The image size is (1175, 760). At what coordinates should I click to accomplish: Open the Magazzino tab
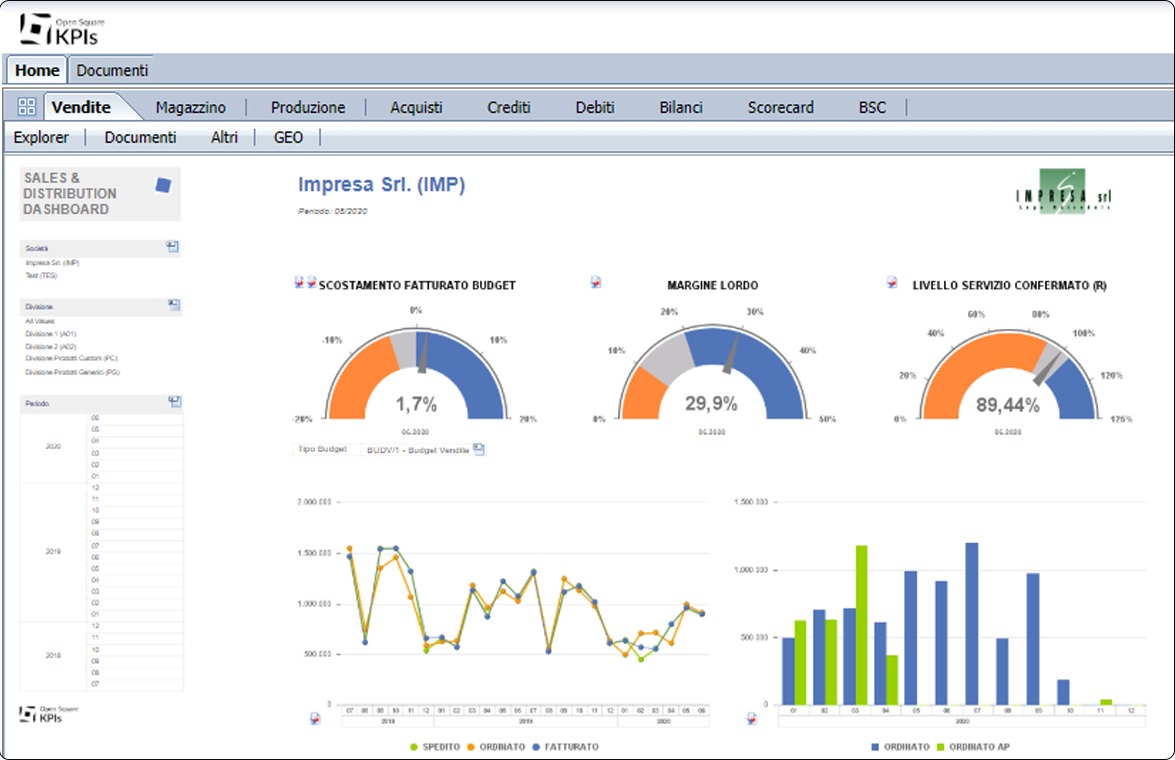(190, 107)
